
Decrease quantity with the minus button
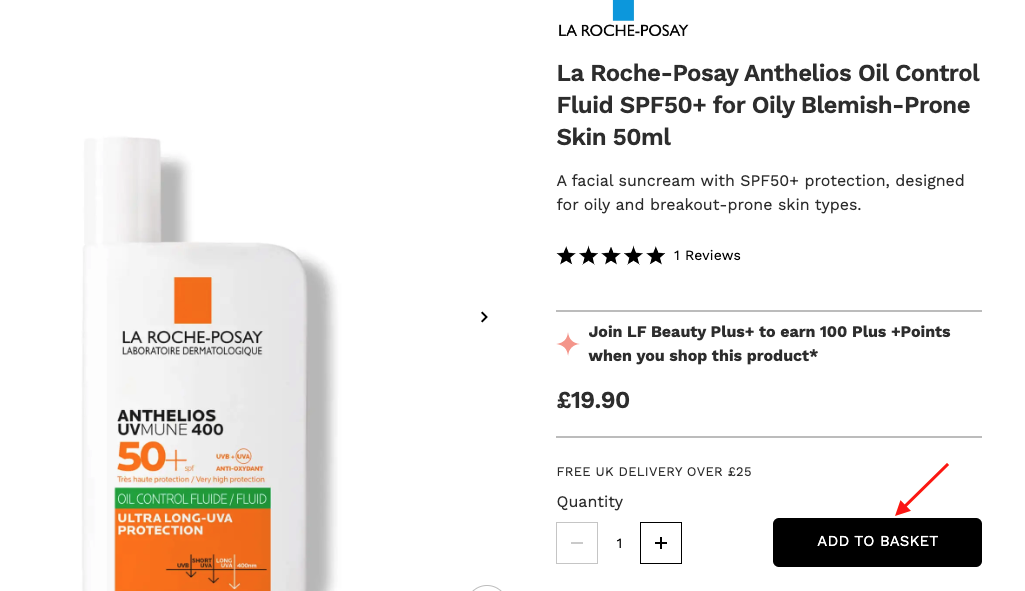(577, 543)
